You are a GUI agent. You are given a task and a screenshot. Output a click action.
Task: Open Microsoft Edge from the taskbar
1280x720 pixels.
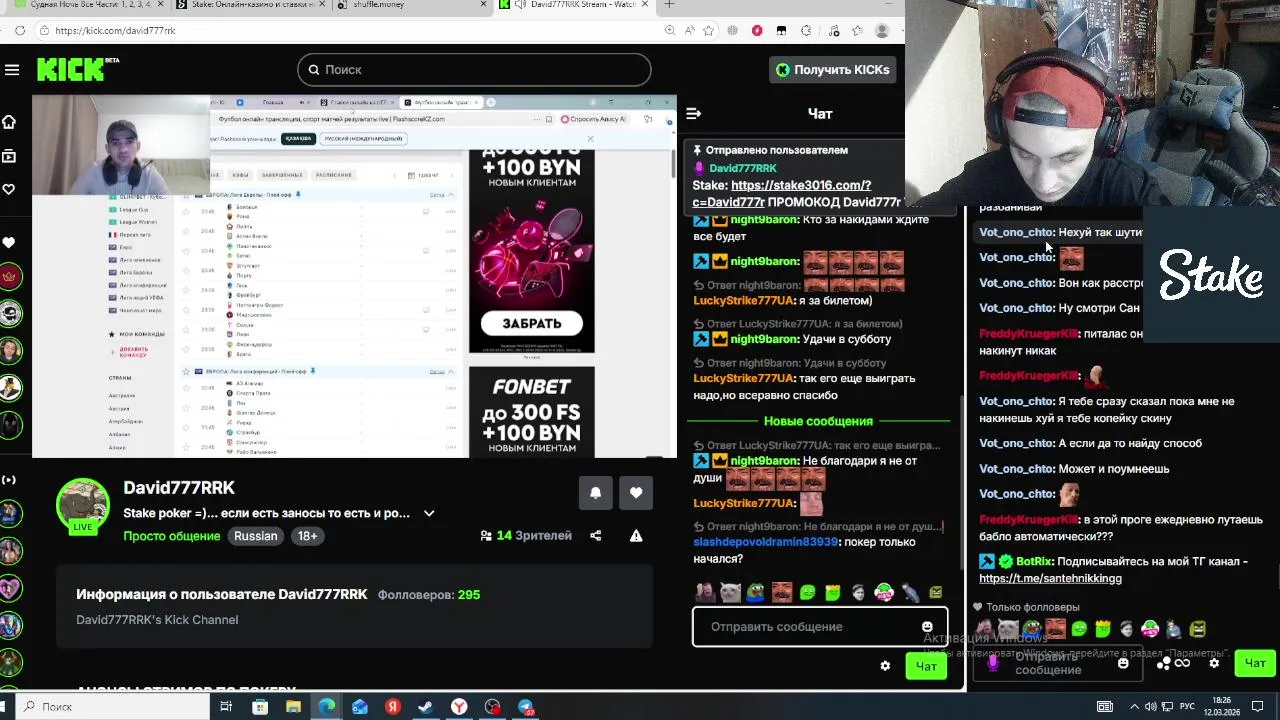click(327, 707)
